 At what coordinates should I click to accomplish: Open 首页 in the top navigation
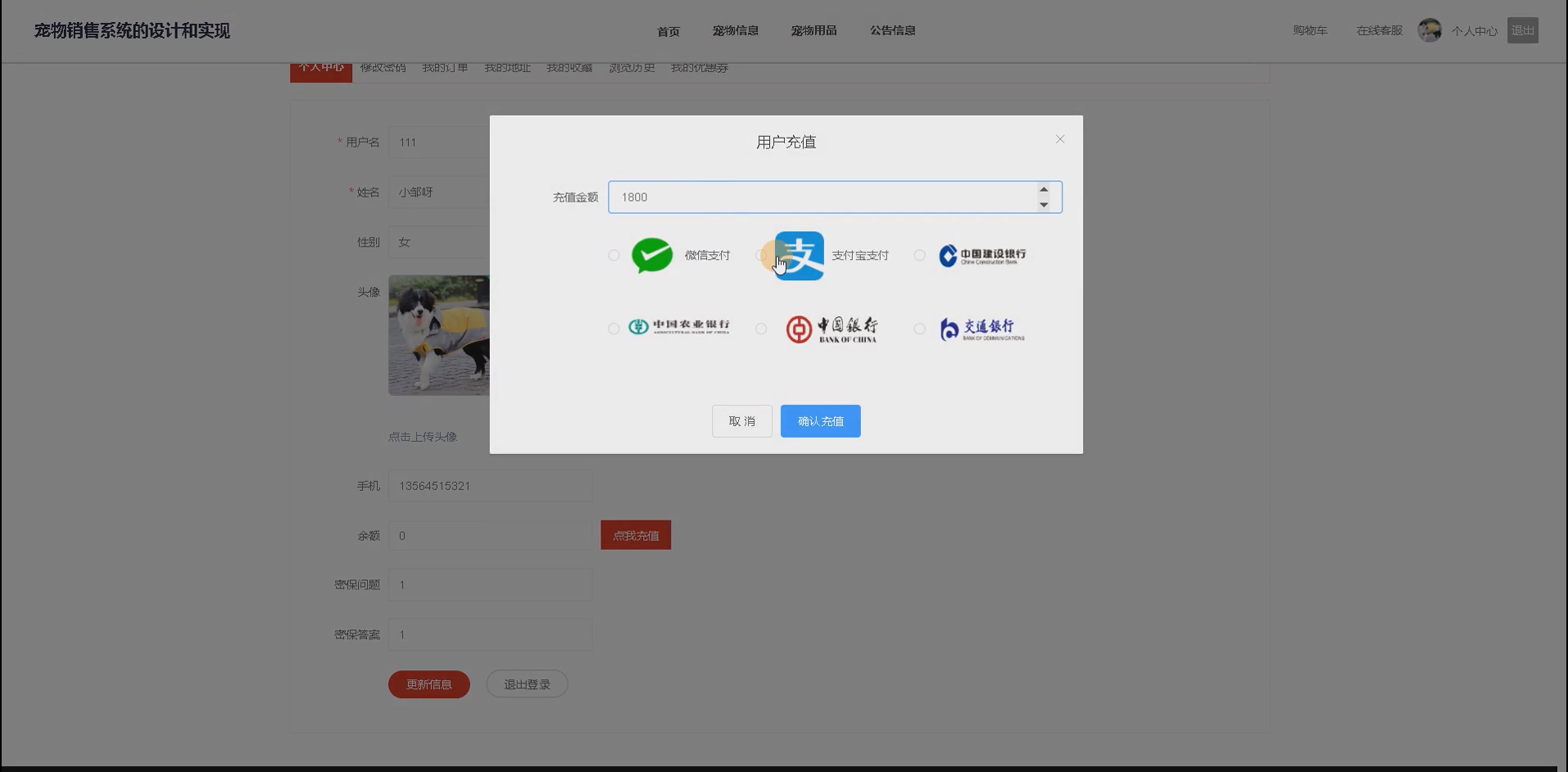(668, 31)
